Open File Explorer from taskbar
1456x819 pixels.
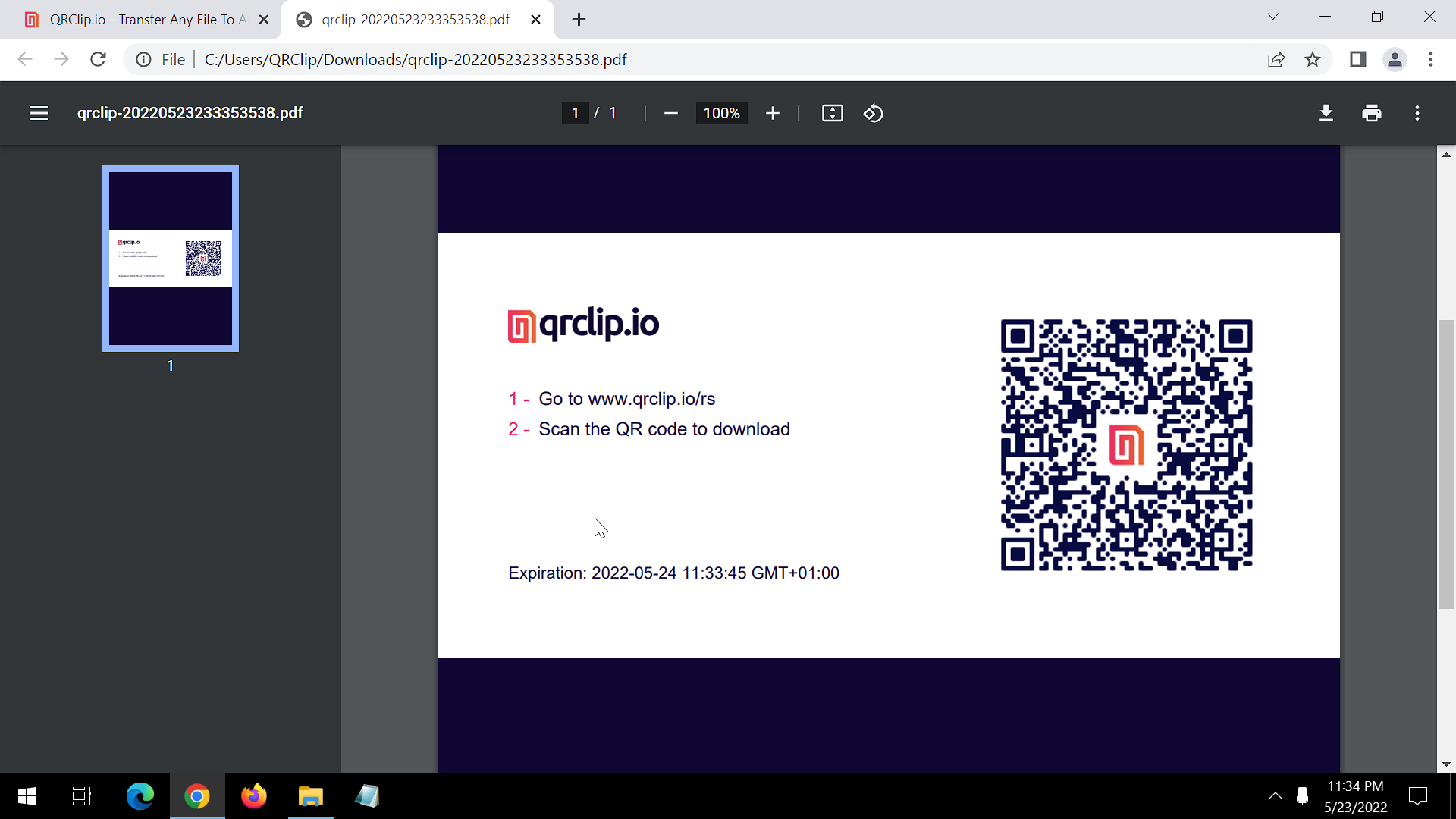click(311, 796)
